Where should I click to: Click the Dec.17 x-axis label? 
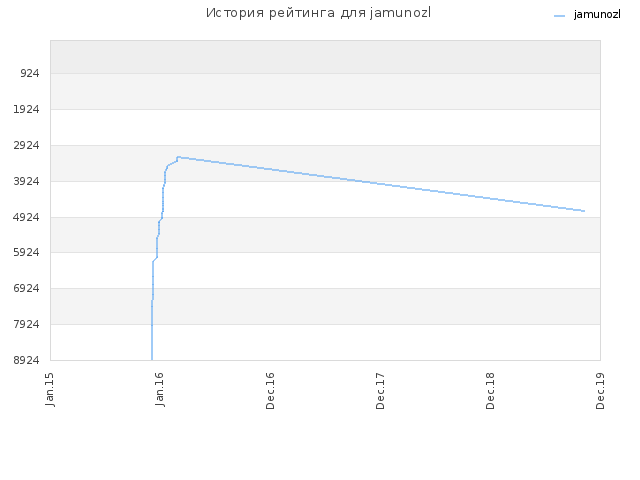tap(380, 391)
